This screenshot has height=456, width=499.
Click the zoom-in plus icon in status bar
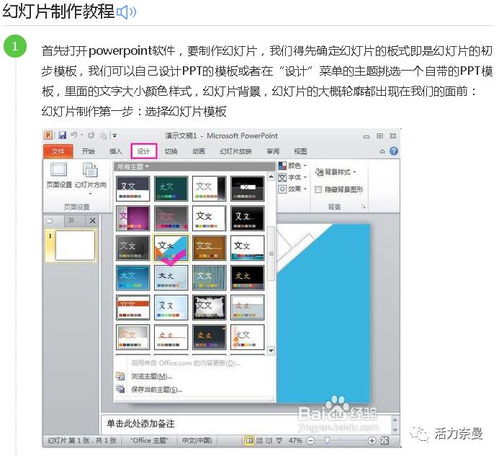pos(372,441)
